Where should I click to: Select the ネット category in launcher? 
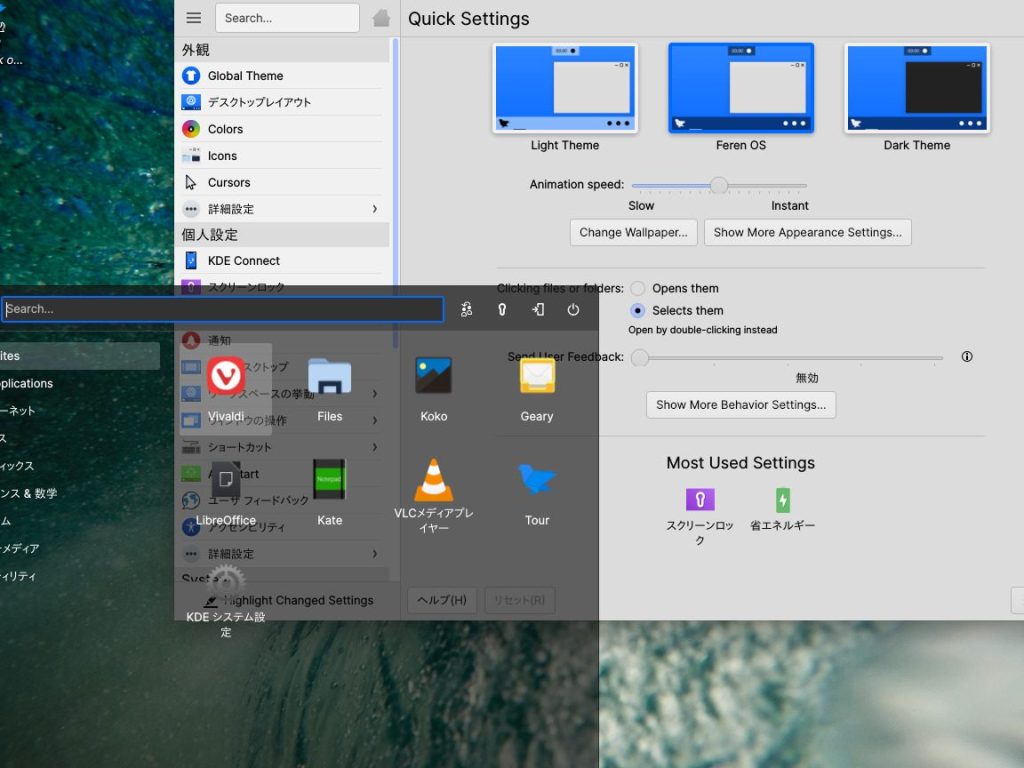pyautogui.click(x=80, y=411)
